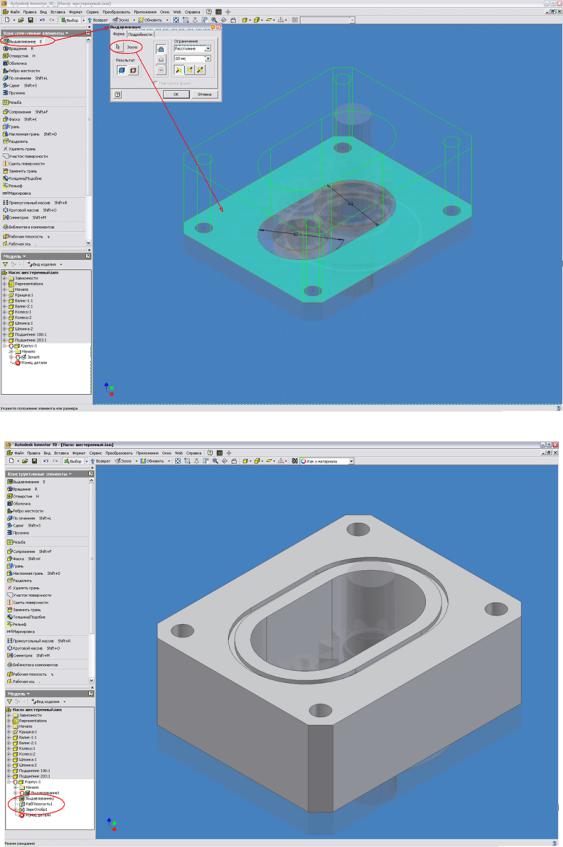The width and height of the screenshot is (563, 847).
Task: Select РабПлоскость1 in lower window tree
Action: pos(37,804)
